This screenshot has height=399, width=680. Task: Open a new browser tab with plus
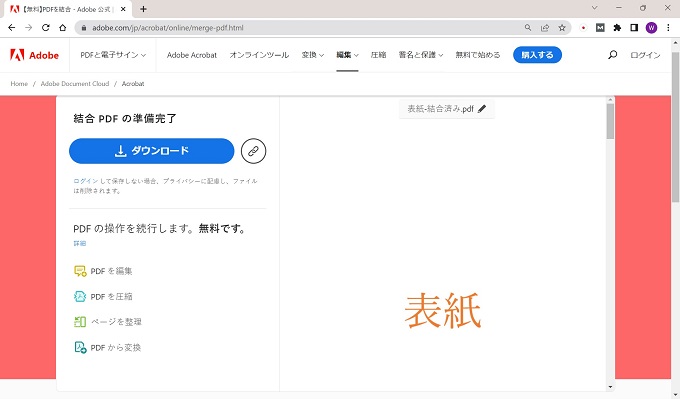click(143, 9)
